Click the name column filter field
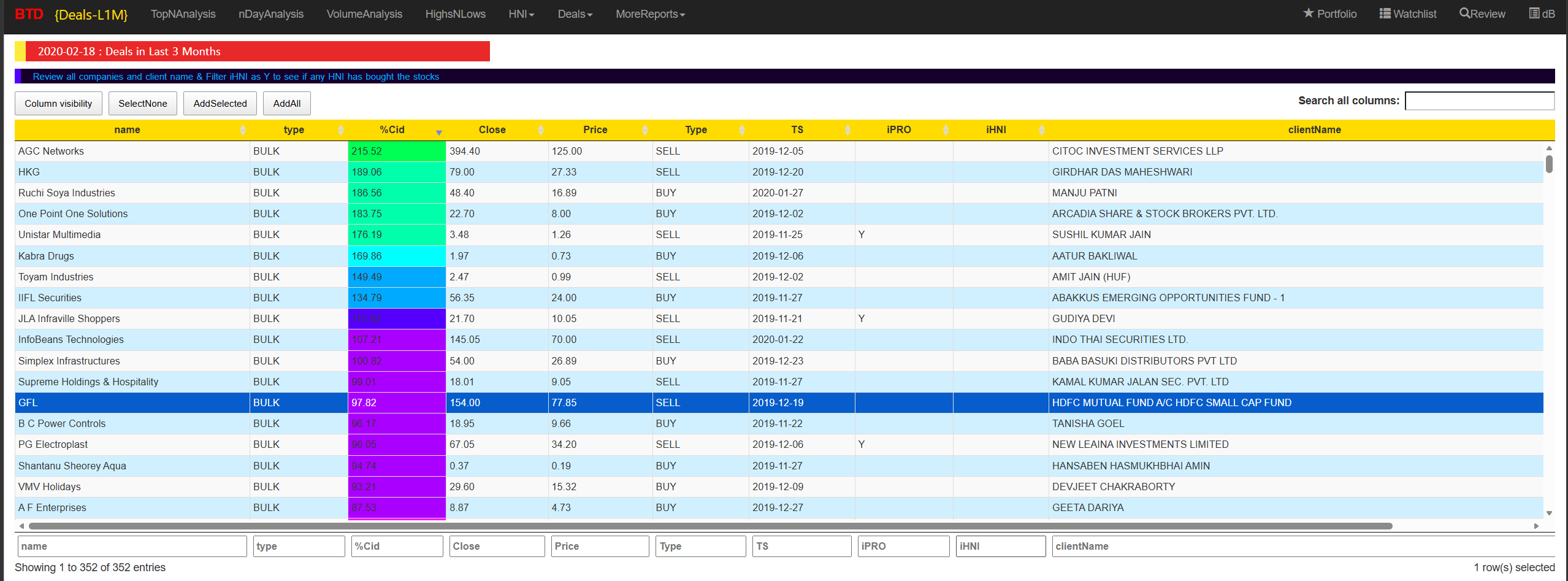Screen dimensions: 1568x581 (x=132, y=546)
